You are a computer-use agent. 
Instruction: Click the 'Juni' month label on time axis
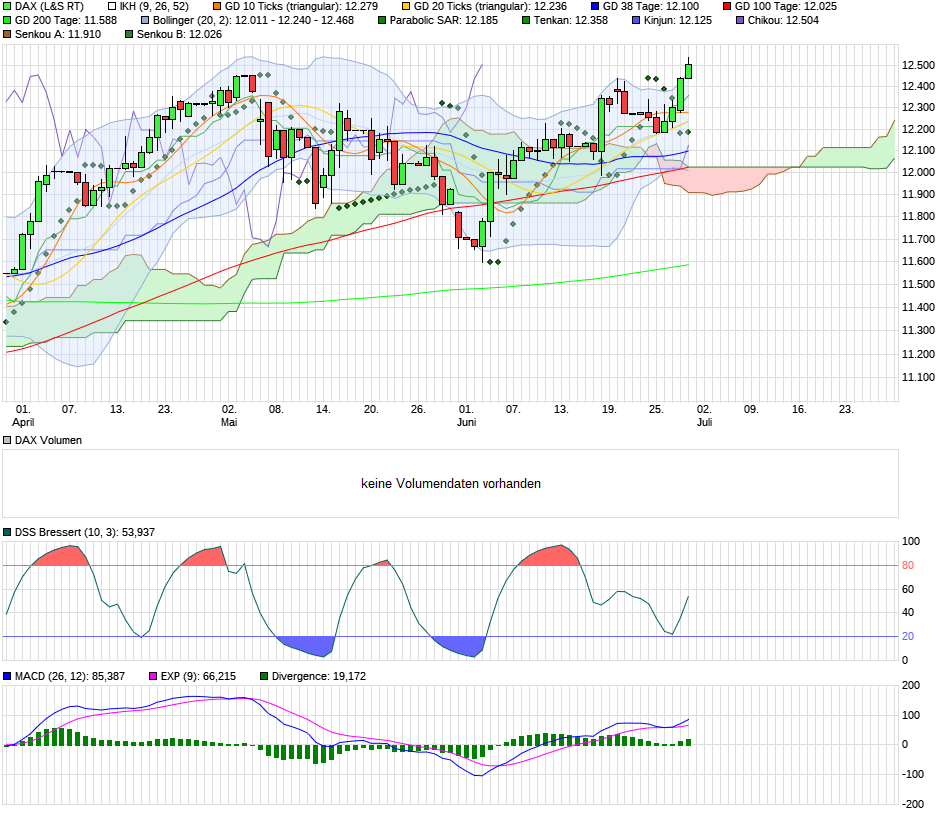pyautogui.click(x=466, y=423)
